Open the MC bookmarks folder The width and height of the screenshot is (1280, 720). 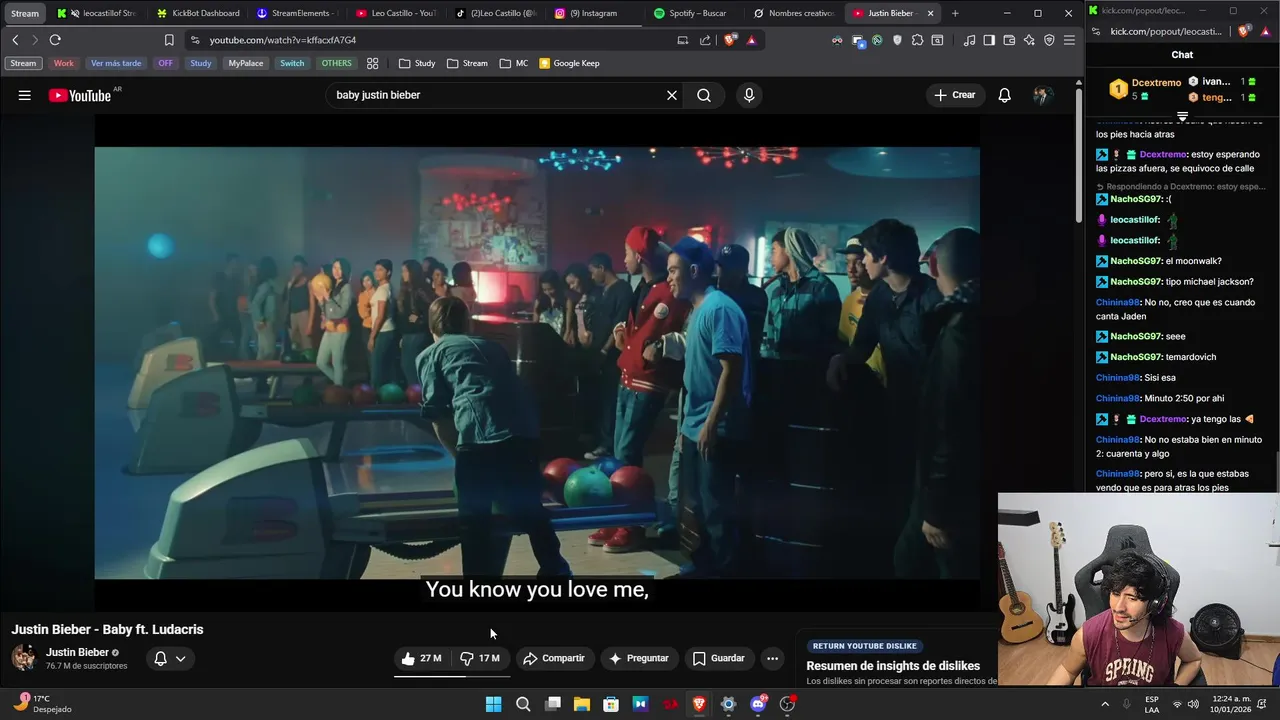pyautogui.click(x=513, y=63)
